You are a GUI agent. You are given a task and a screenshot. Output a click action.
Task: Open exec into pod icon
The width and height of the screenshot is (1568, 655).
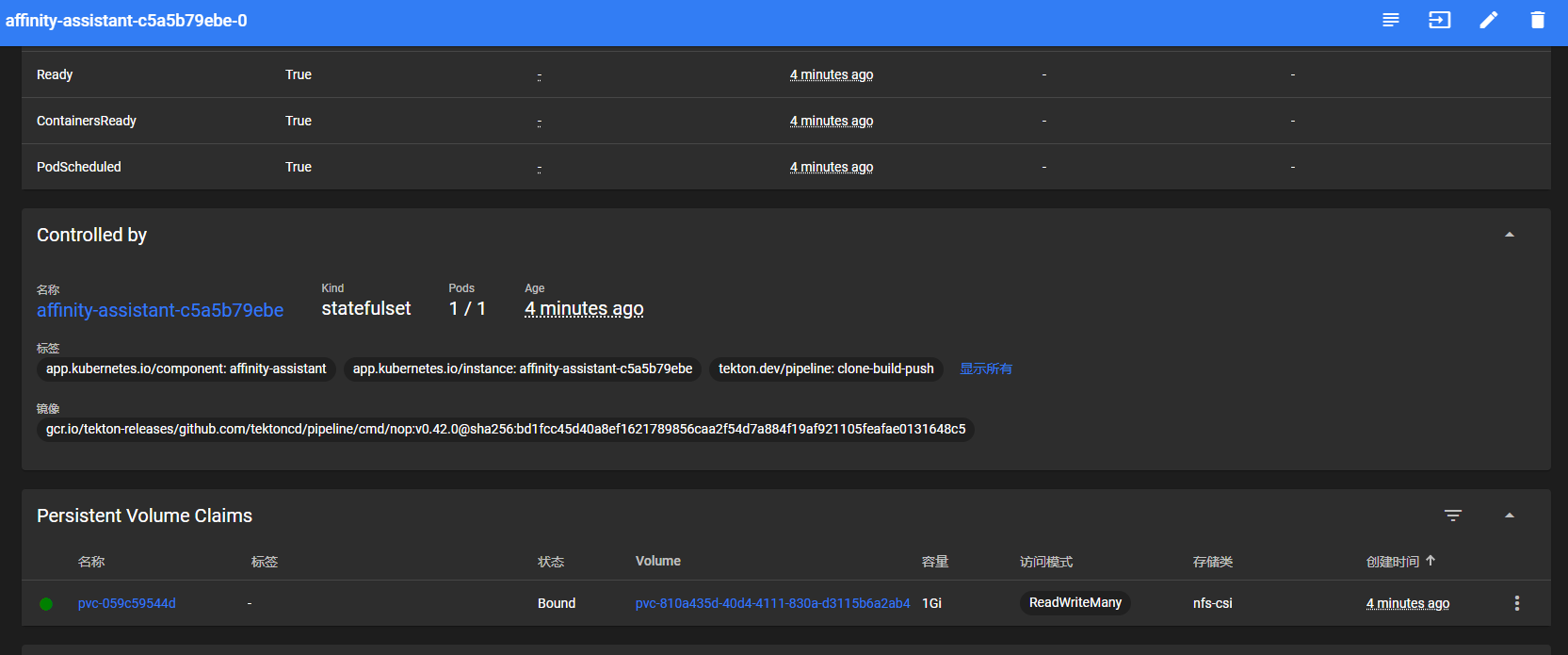click(1440, 20)
